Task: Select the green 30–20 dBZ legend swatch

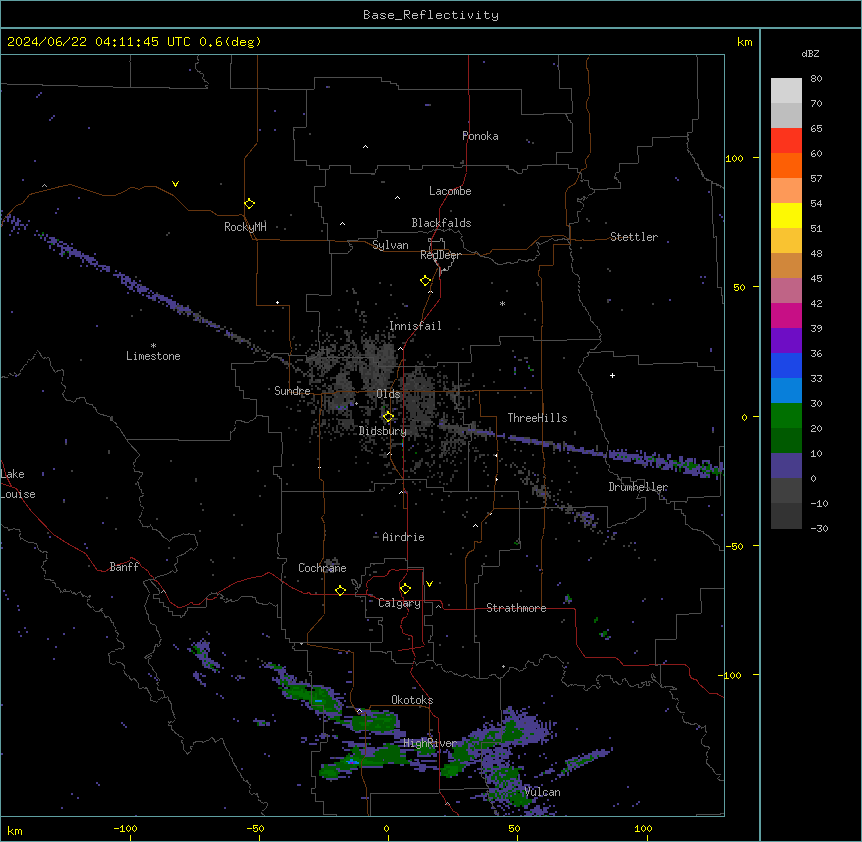Action: [786, 416]
